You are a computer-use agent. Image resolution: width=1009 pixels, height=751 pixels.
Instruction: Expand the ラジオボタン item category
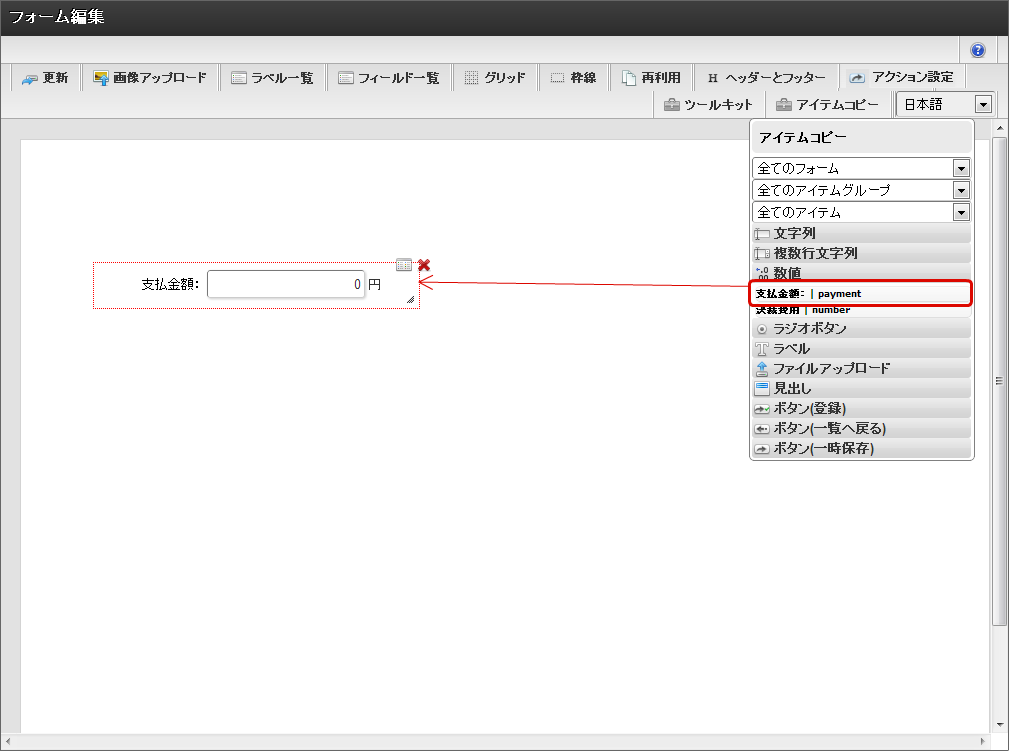[x=861, y=328]
